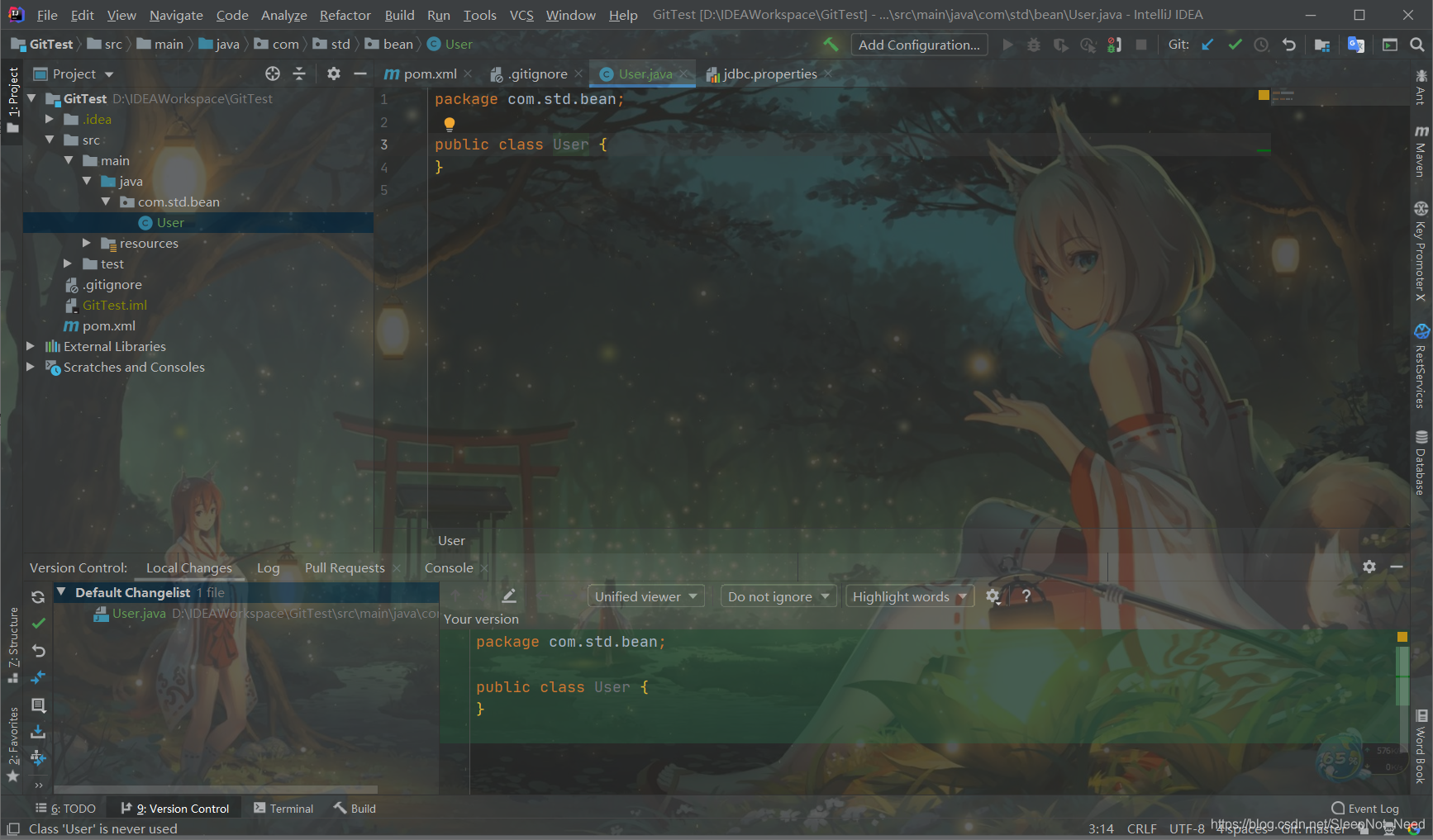1433x840 pixels.
Task: Switch to the Log tab
Action: (x=268, y=567)
